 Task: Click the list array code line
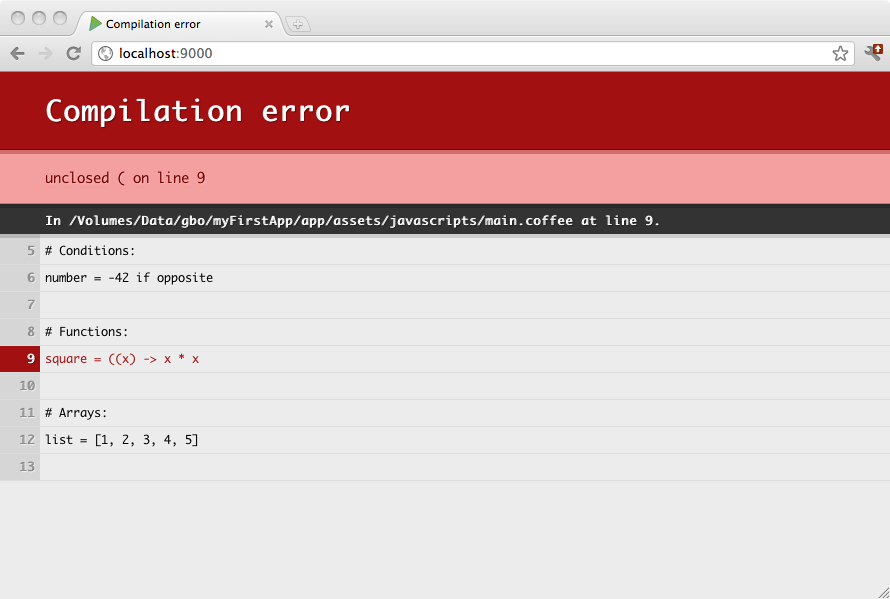(x=122, y=439)
